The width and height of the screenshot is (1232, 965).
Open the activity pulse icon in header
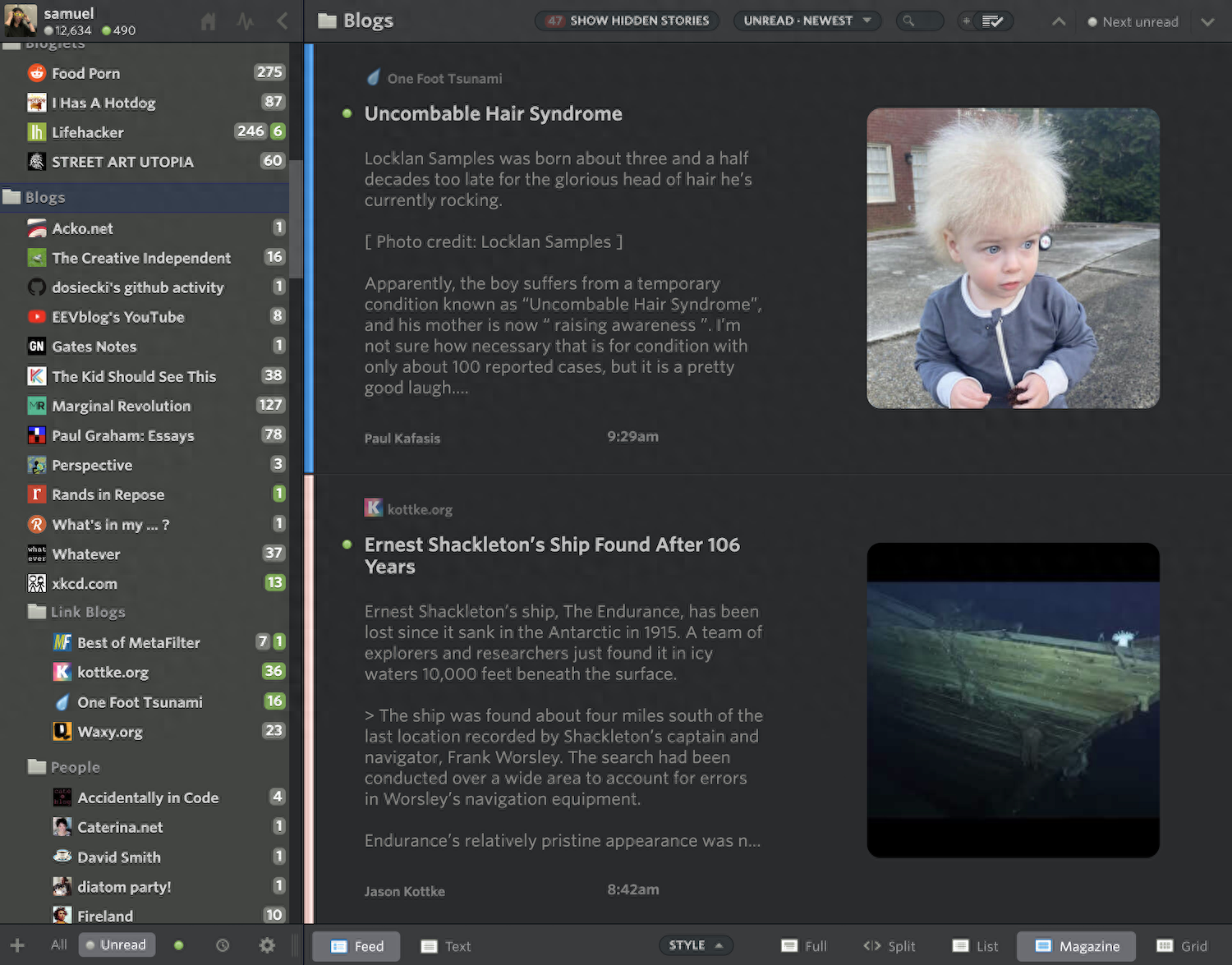click(246, 21)
